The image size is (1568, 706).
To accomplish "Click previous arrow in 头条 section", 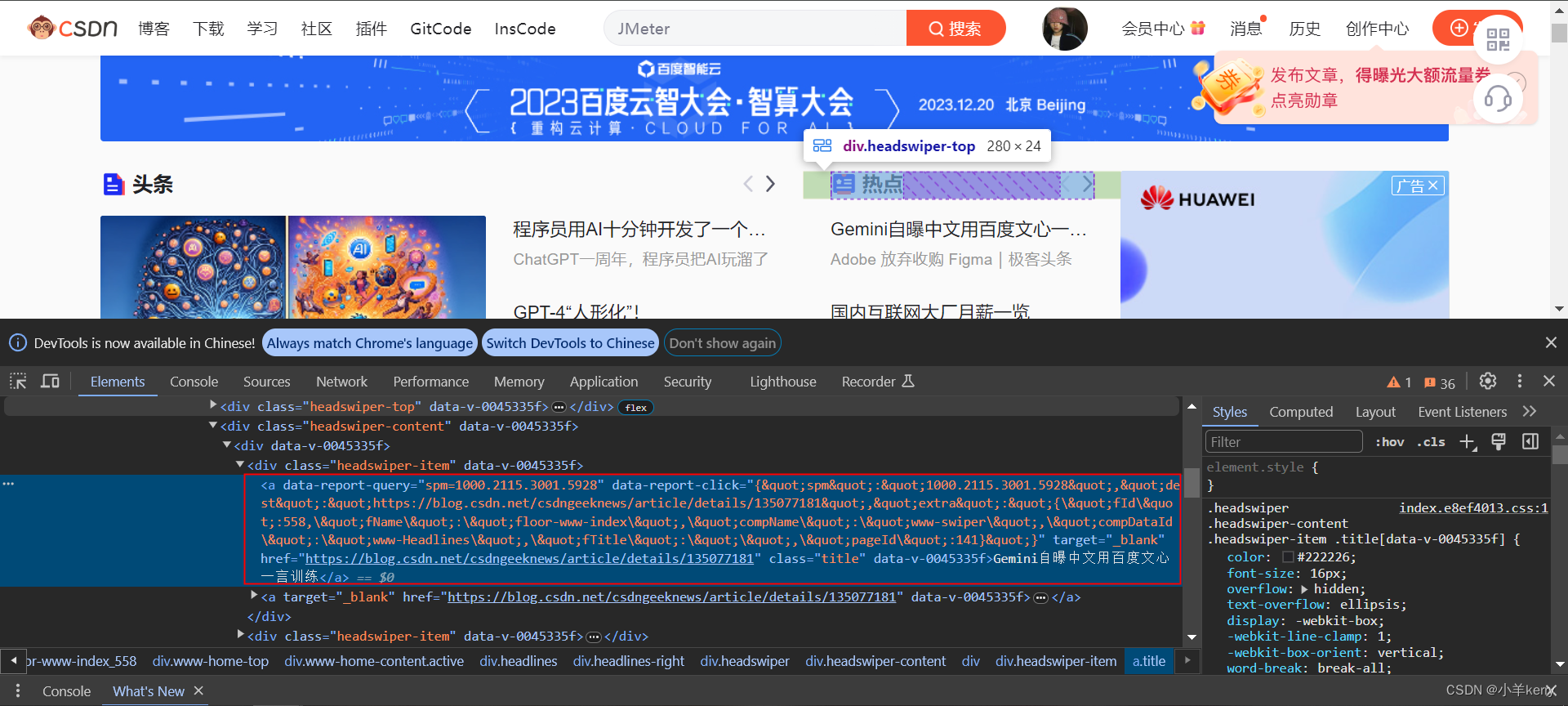I will (748, 184).
